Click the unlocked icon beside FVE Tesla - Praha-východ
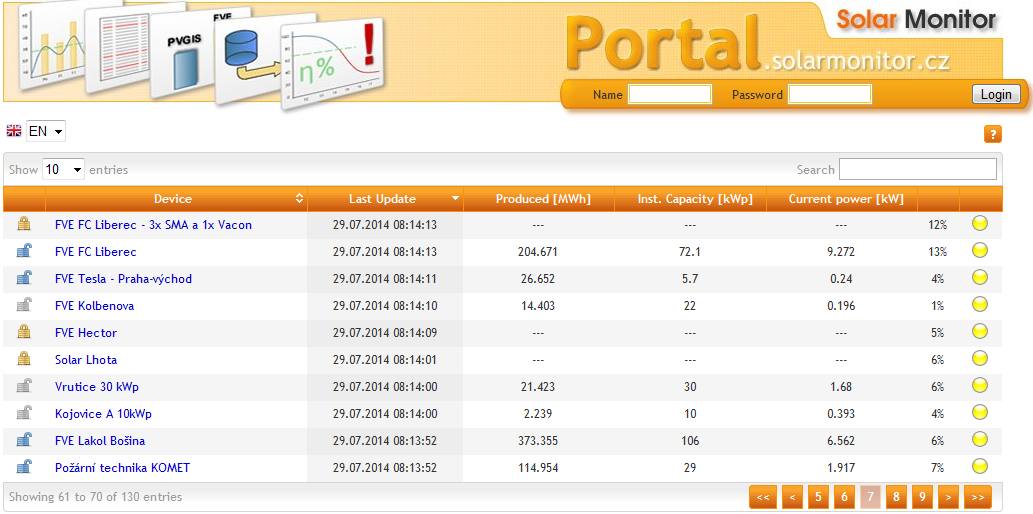Image resolution: width=1033 pixels, height=514 pixels. click(x=24, y=278)
